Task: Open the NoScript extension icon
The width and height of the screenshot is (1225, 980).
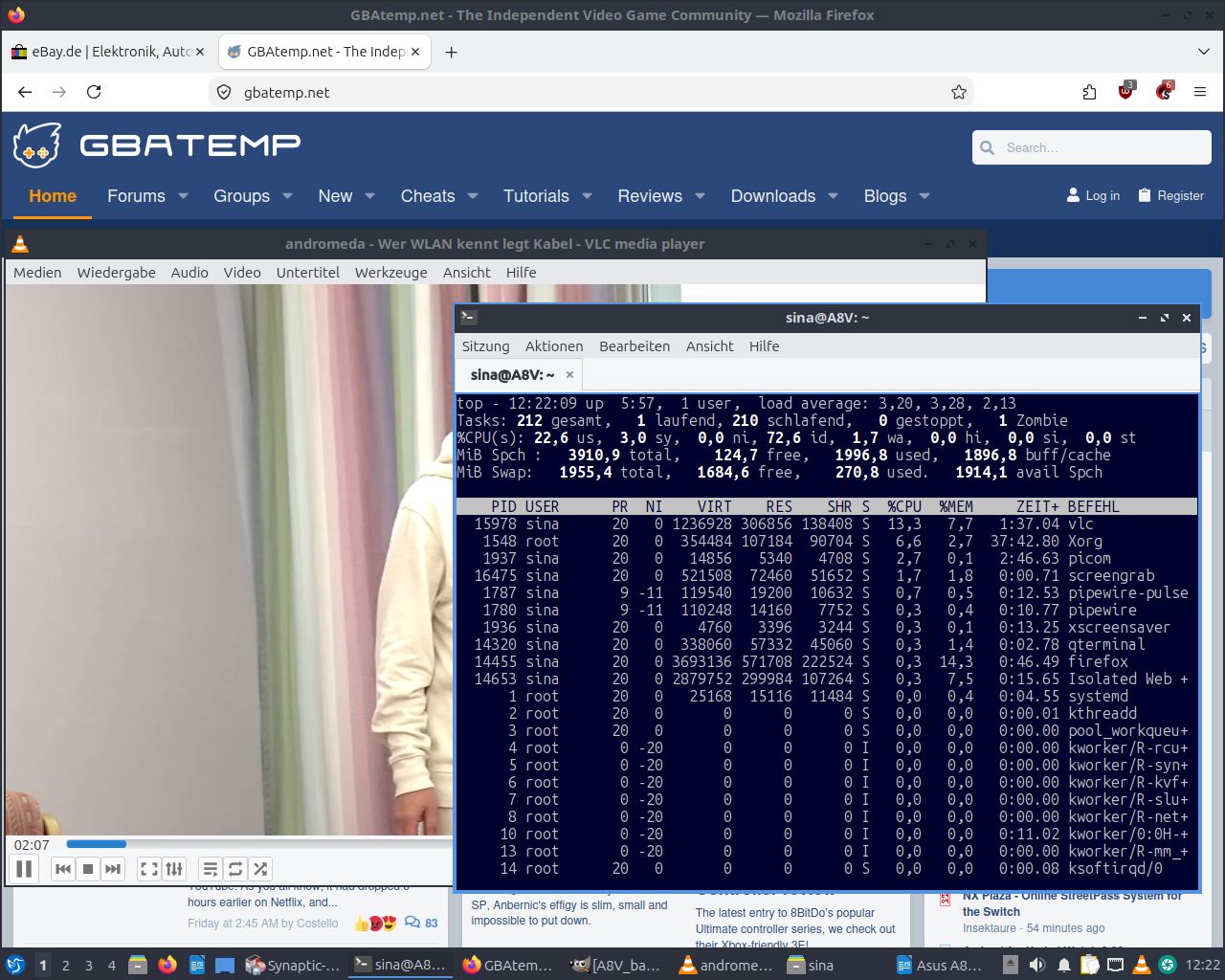Action: 1164,92
